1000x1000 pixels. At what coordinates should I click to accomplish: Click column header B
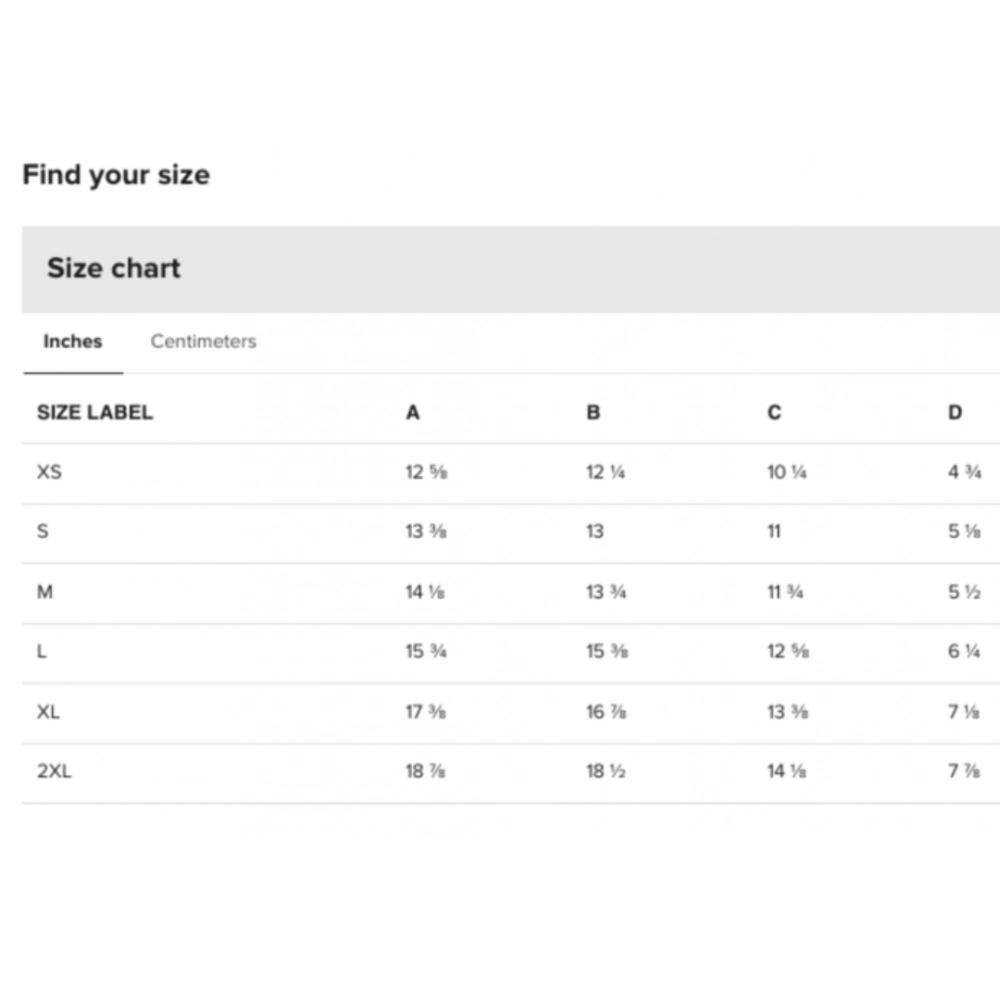pyautogui.click(x=593, y=412)
